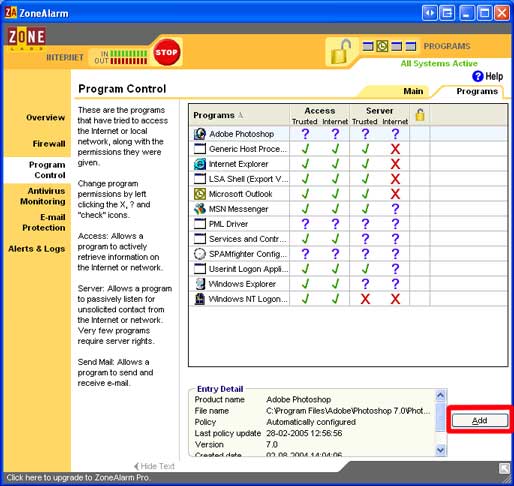Change MSN Messenger Server Internet question mark
This screenshot has height=486, width=514.
pos(395,209)
